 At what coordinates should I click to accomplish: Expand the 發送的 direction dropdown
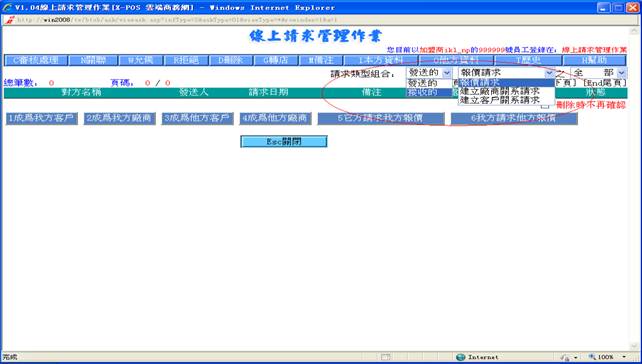(x=429, y=73)
